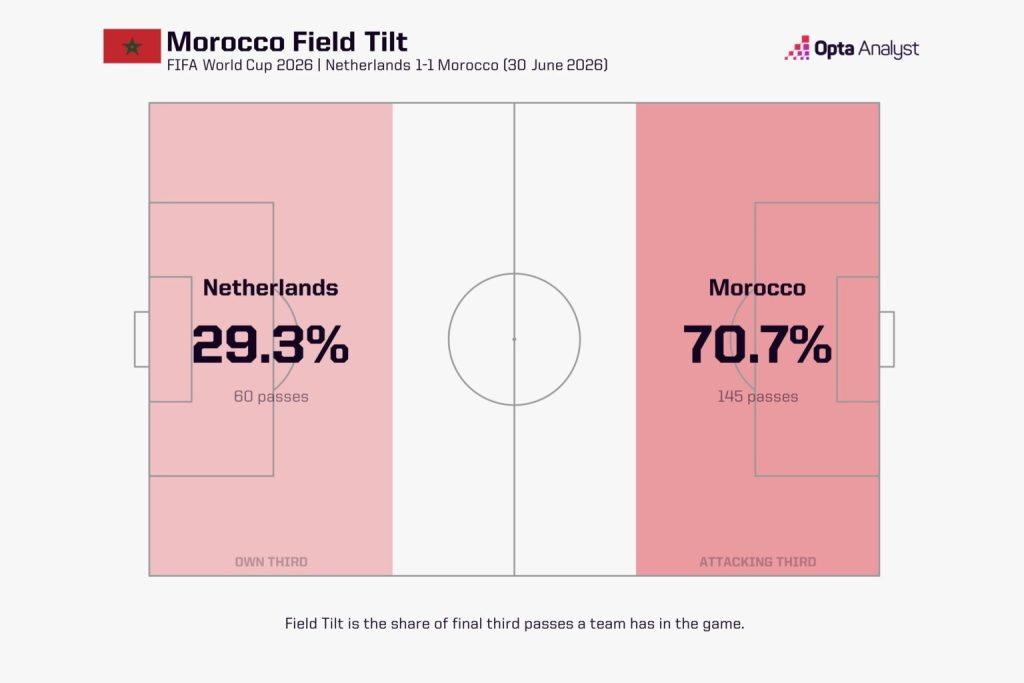Image resolution: width=1024 pixels, height=683 pixels.
Task: Click the Field Tilt definition footnote
Action: (514, 624)
